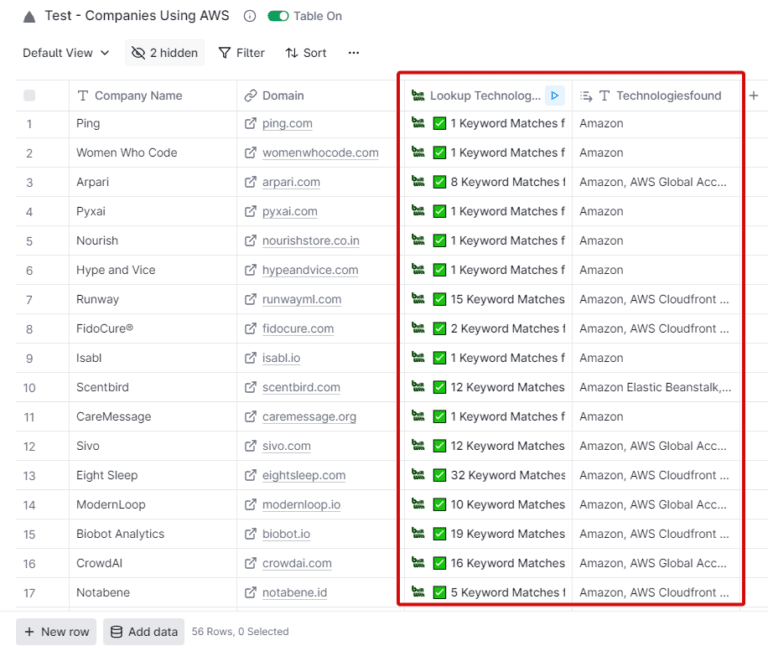Click the Lookup Technologies column header icon
The image size is (768, 651).
(418, 96)
